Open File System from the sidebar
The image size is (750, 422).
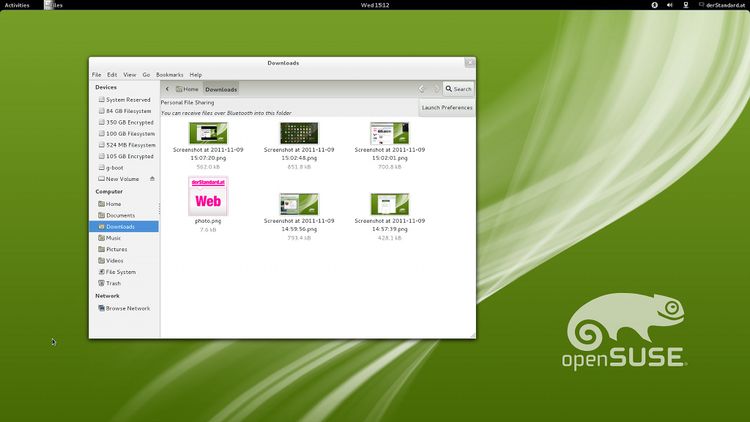120,272
